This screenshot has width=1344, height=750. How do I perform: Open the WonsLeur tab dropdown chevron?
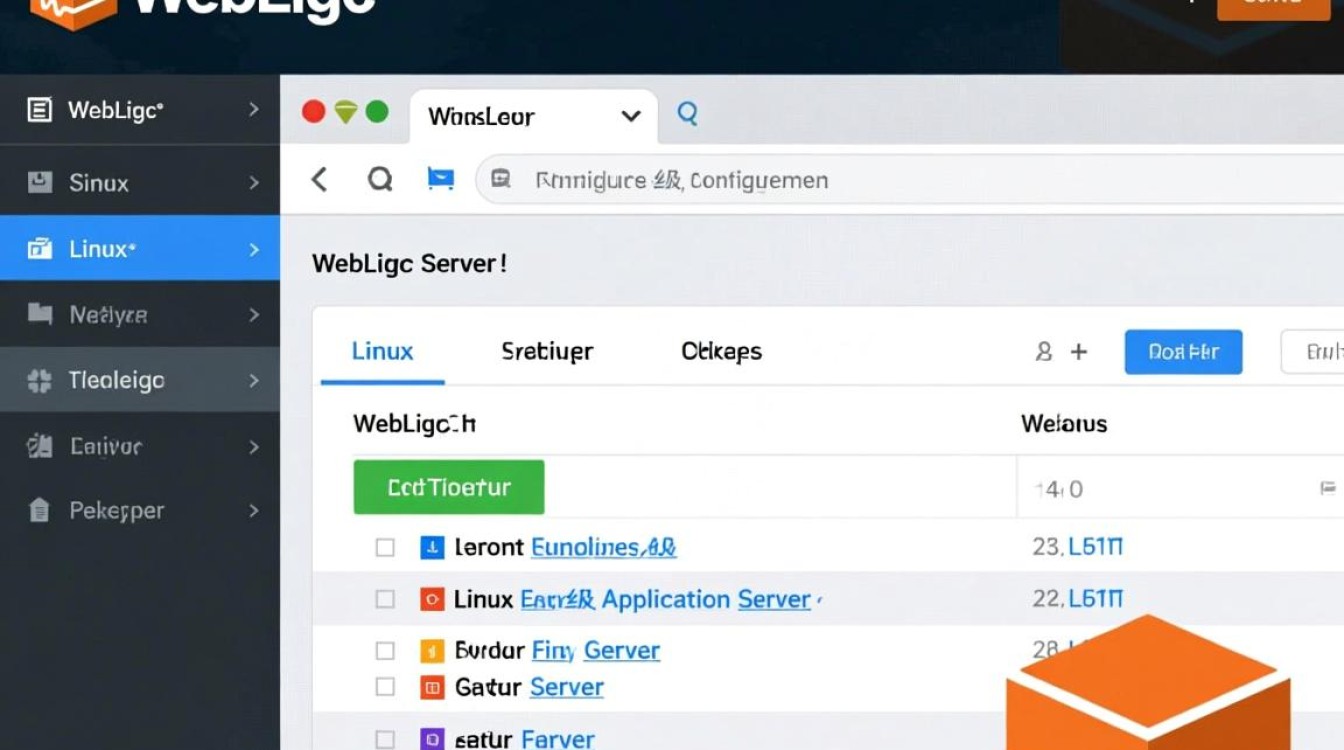click(x=630, y=117)
